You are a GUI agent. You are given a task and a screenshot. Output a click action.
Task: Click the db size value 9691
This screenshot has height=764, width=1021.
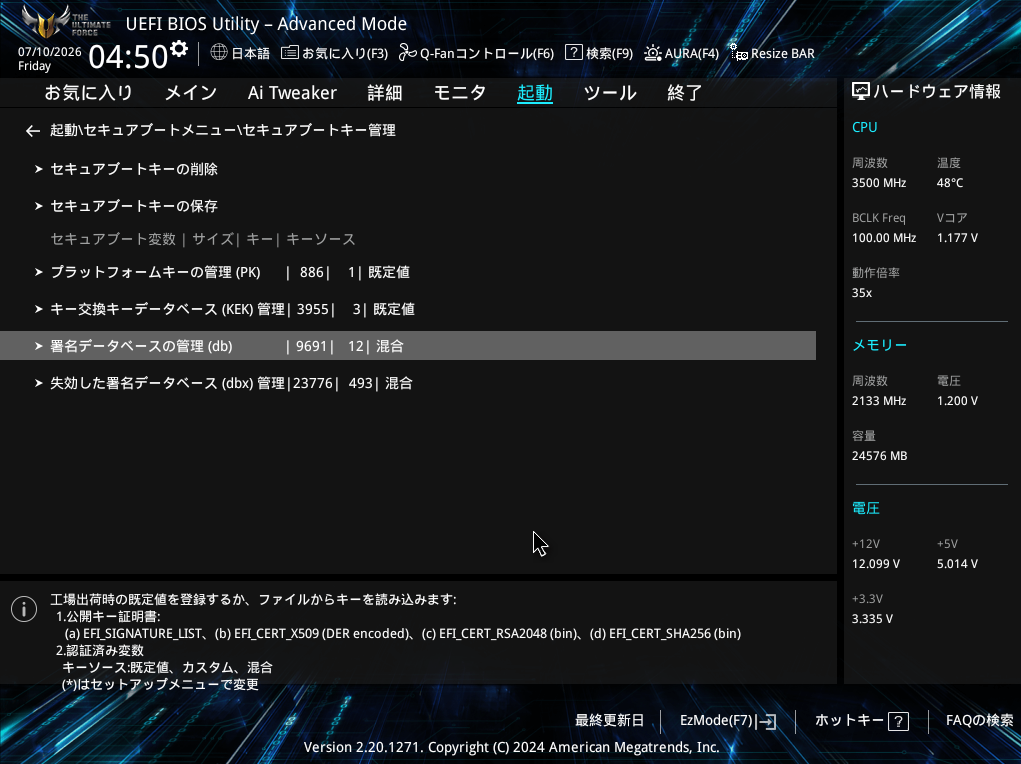pyautogui.click(x=311, y=346)
